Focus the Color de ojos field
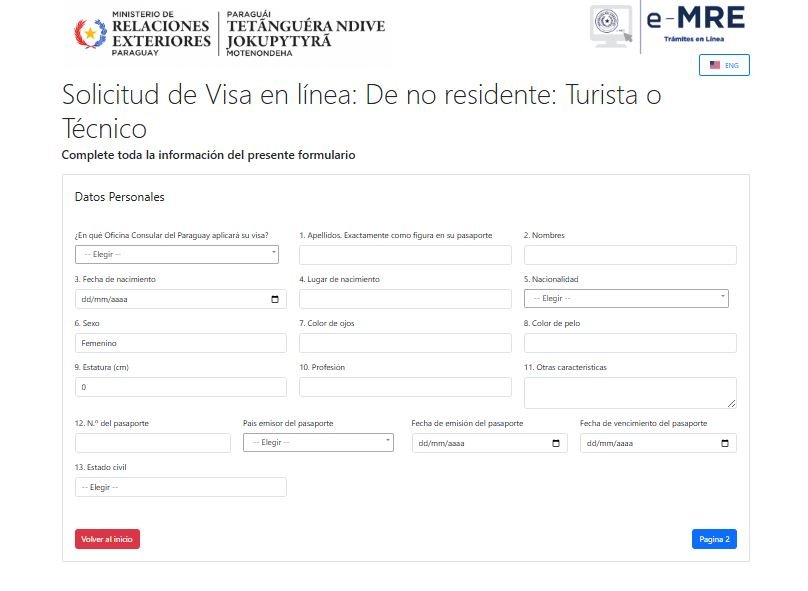Viewport: 808px width, 591px height. pos(405,343)
